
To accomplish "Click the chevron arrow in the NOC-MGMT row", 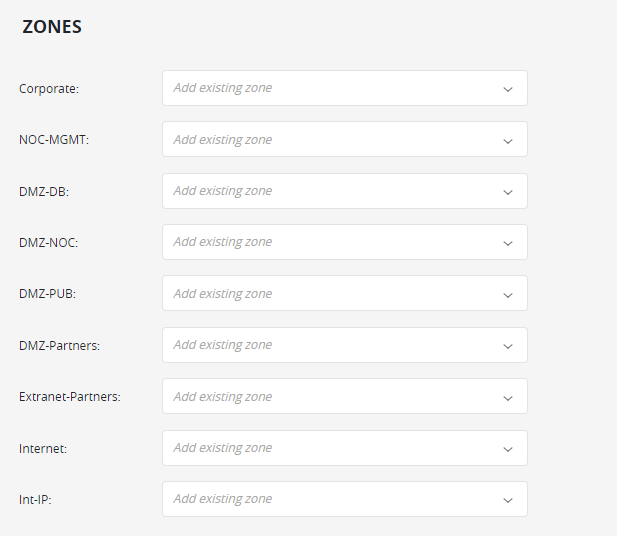I will coord(507,140).
